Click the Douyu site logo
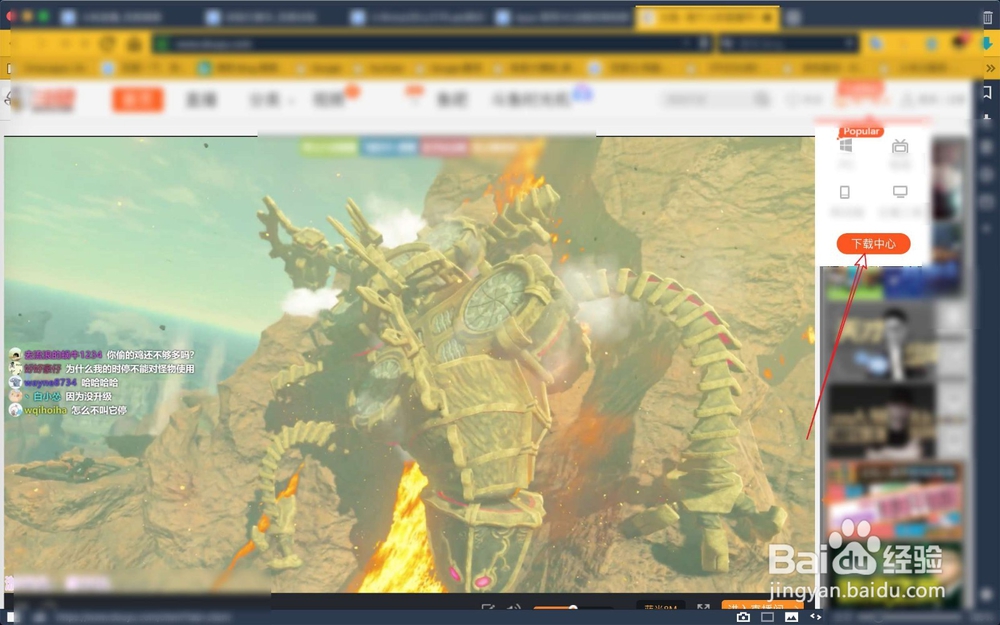The image size is (1000, 625). [x=42, y=99]
